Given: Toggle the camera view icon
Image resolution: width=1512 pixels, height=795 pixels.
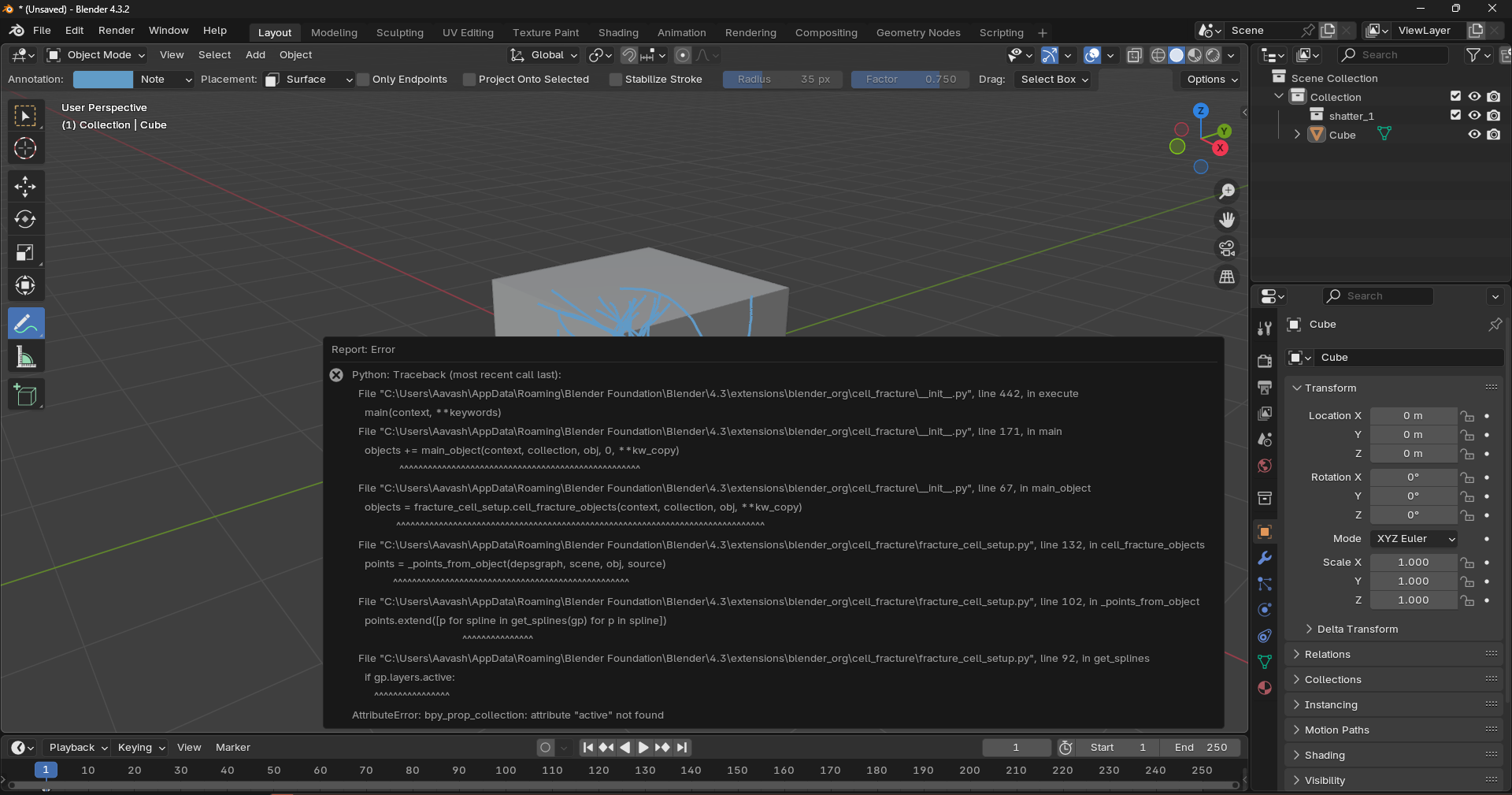Looking at the screenshot, I should tap(1227, 249).
